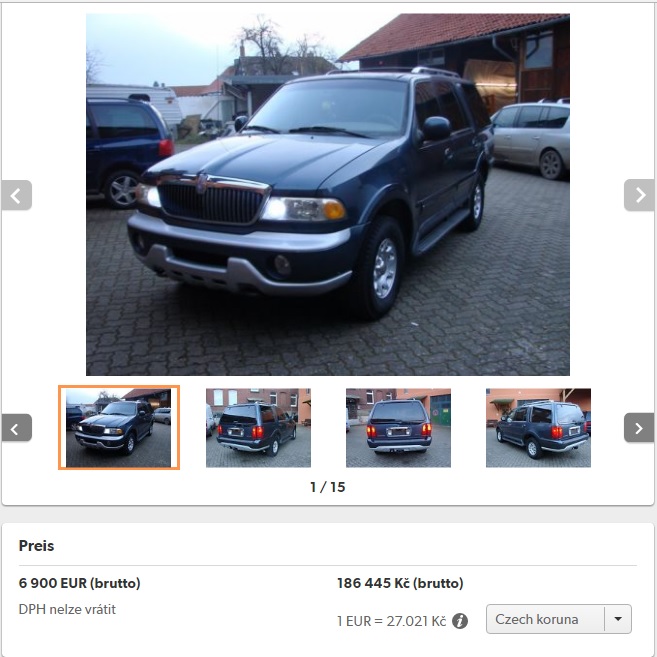
Task: Click the 6 900 EUR (brutto) price
Action: 80,583
